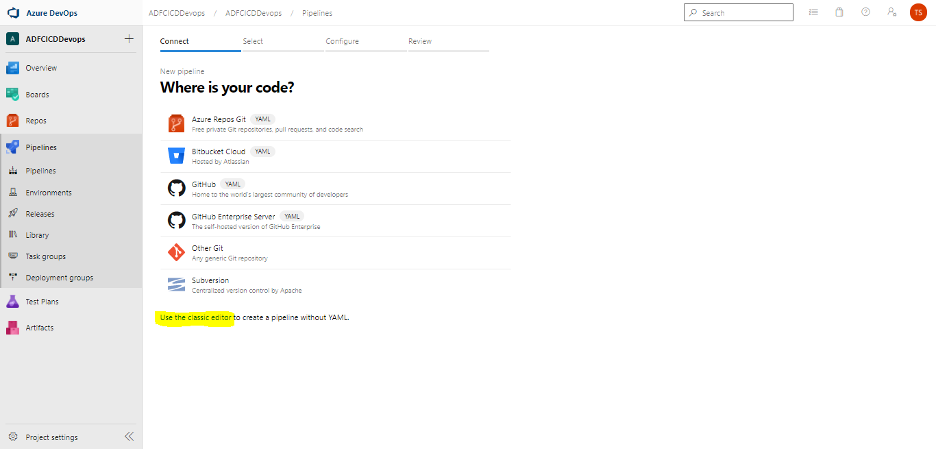Open Project settings label

pyautogui.click(x=51, y=437)
